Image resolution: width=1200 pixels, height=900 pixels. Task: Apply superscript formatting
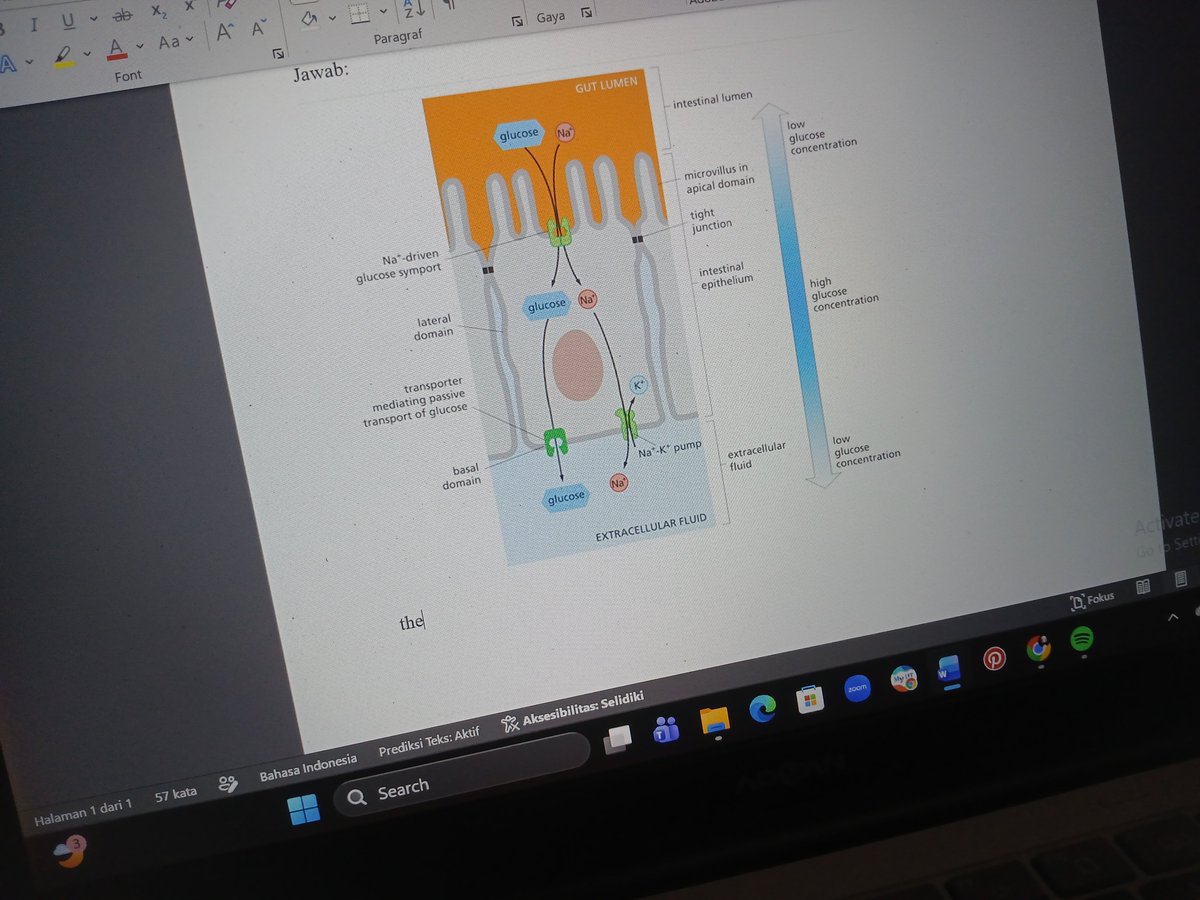point(188,5)
